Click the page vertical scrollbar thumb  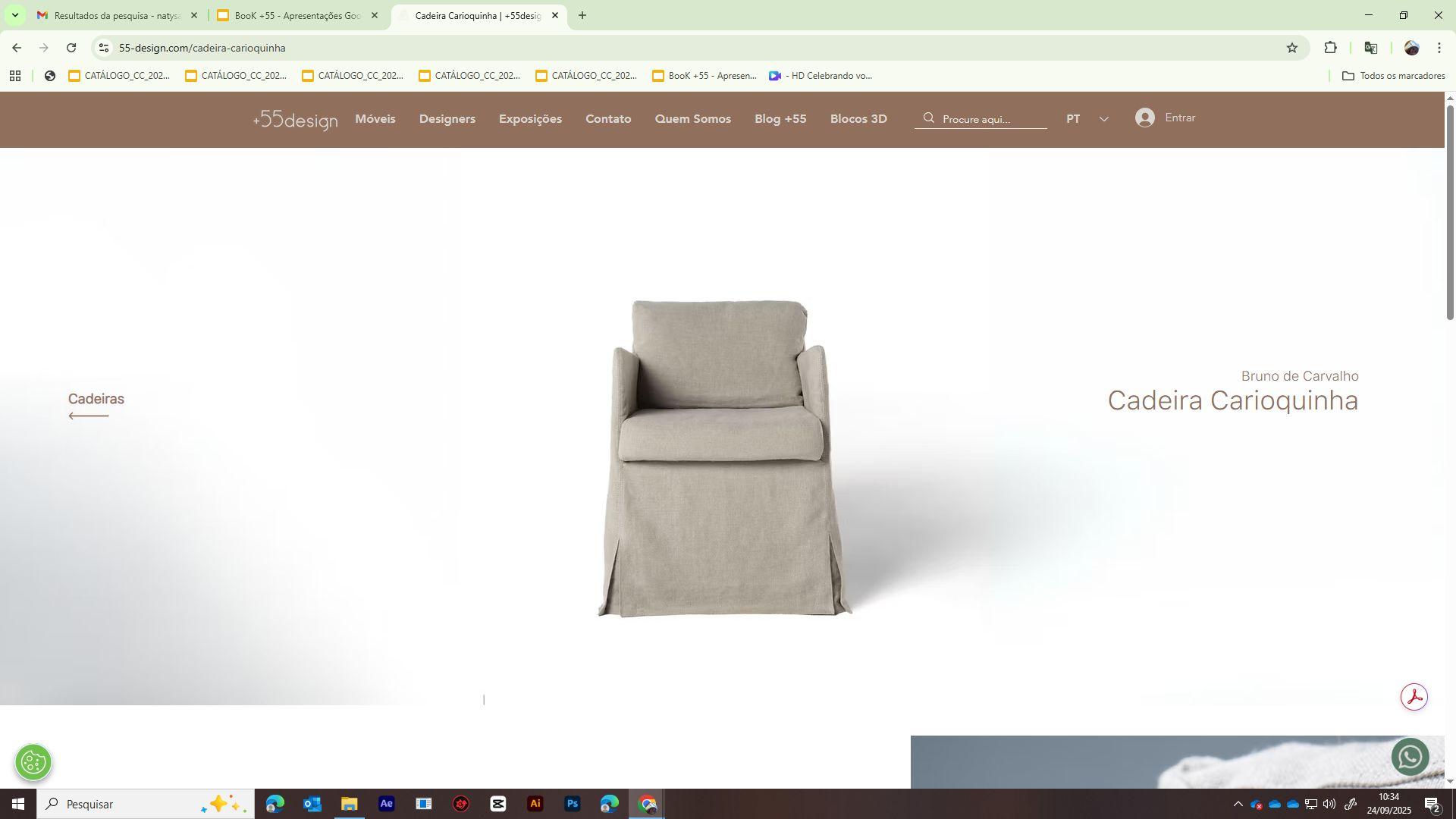[x=1450, y=212]
